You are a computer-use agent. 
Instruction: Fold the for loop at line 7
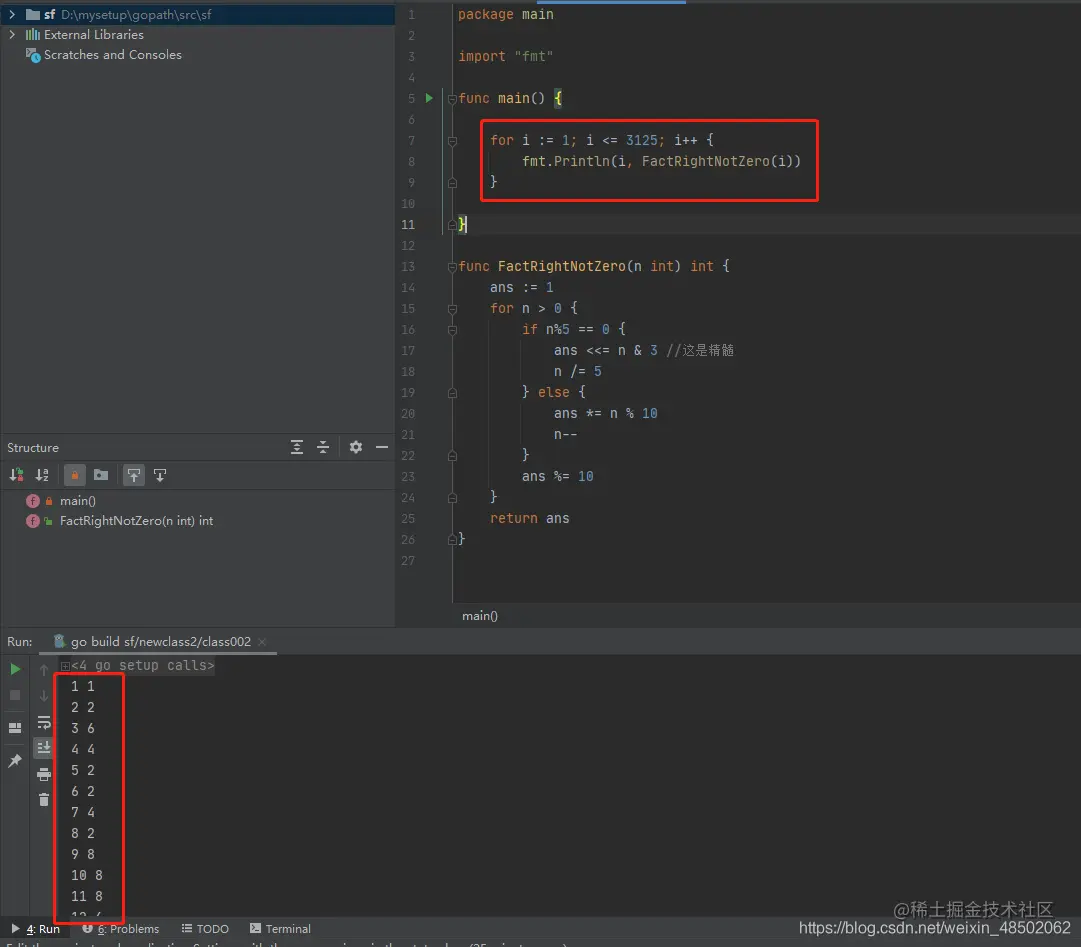(452, 141)
